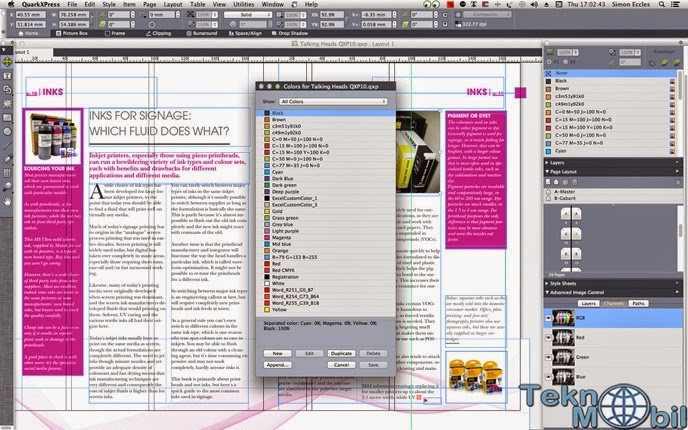Open the shade percentage stepper in Colors palette
This screenshot has height=430, width=688.
(x=576, y=52)
